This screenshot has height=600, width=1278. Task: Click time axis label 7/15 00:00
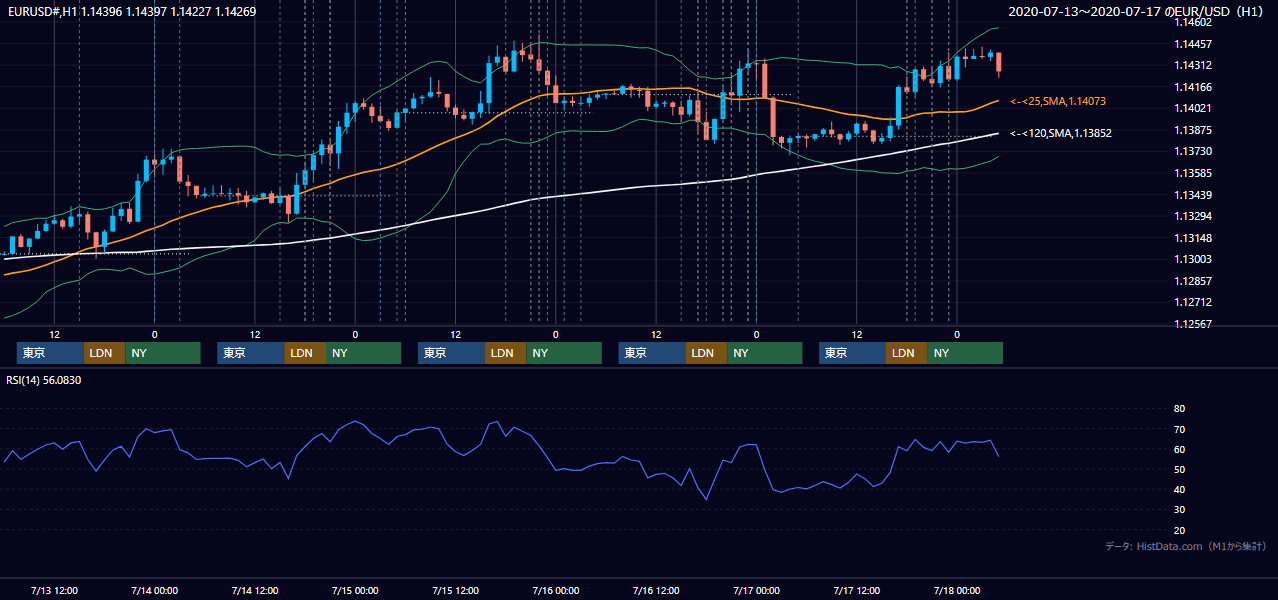coord(355,590)
